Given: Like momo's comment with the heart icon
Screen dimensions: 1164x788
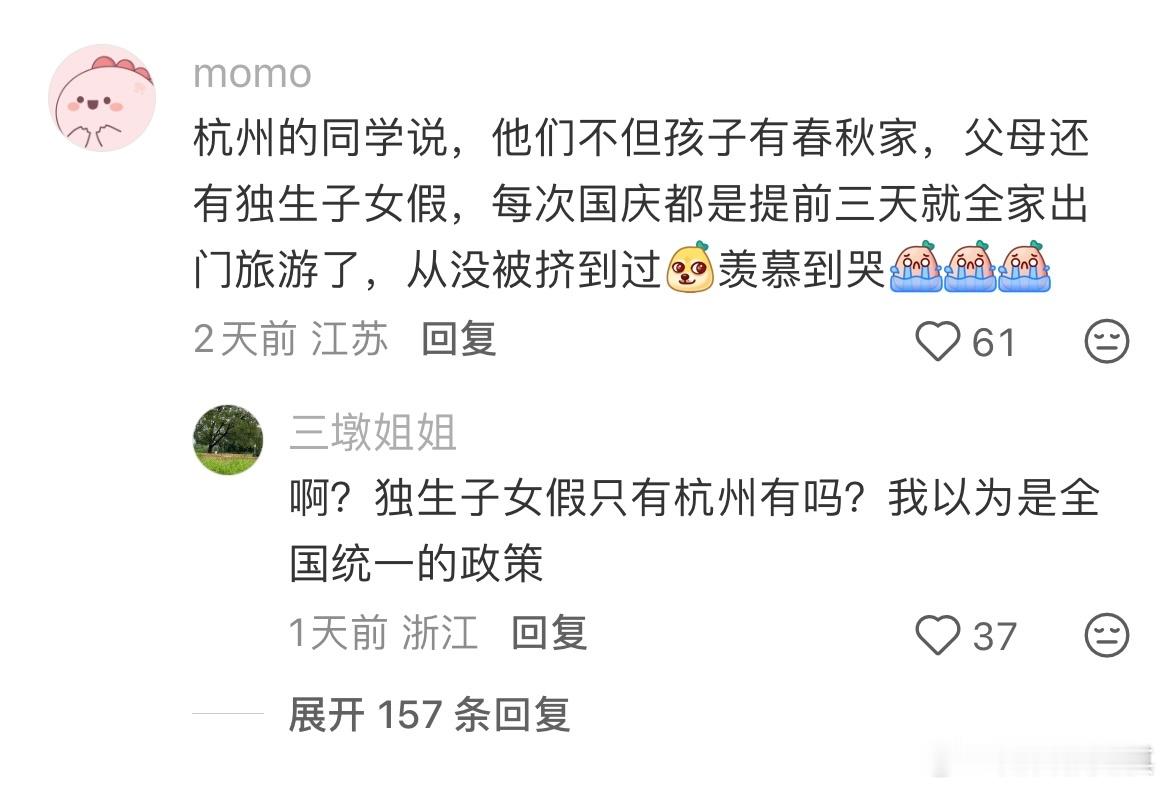Looking at the screenshot, I should tap(938, 342).
